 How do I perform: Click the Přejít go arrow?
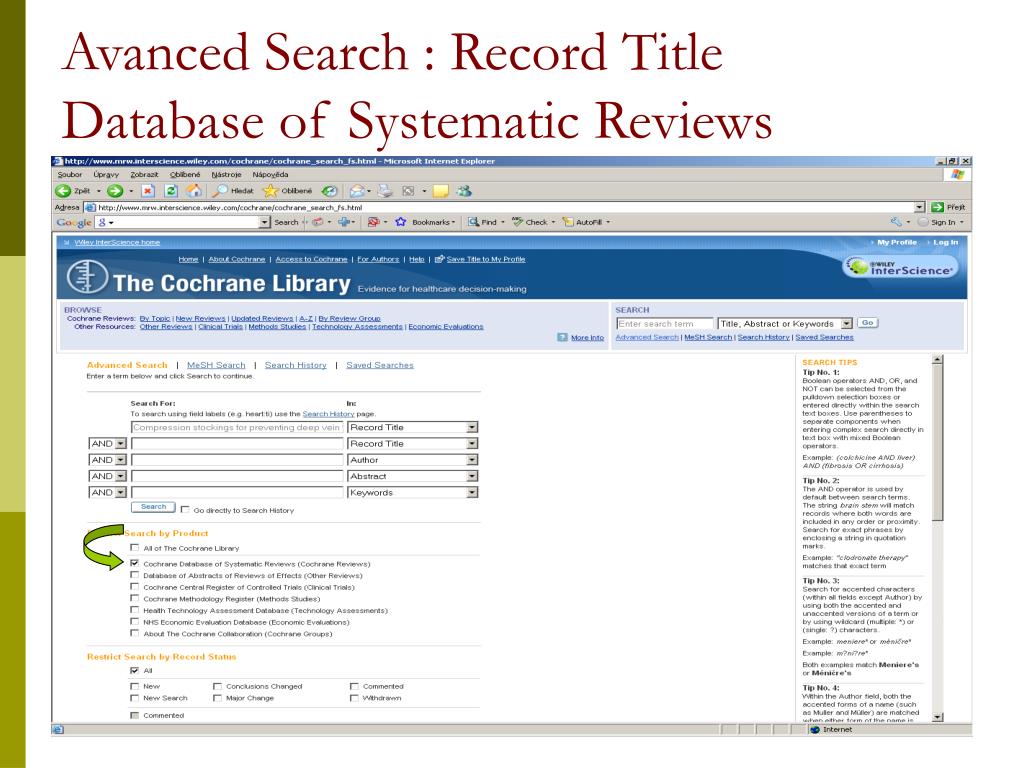938,207
